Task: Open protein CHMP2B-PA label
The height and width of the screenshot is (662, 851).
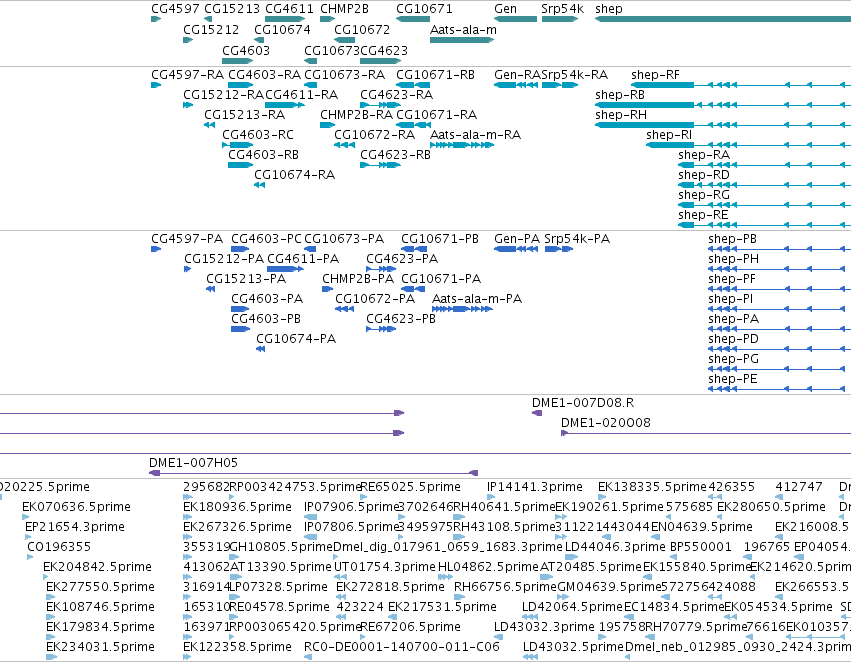Action: [358, 279]
